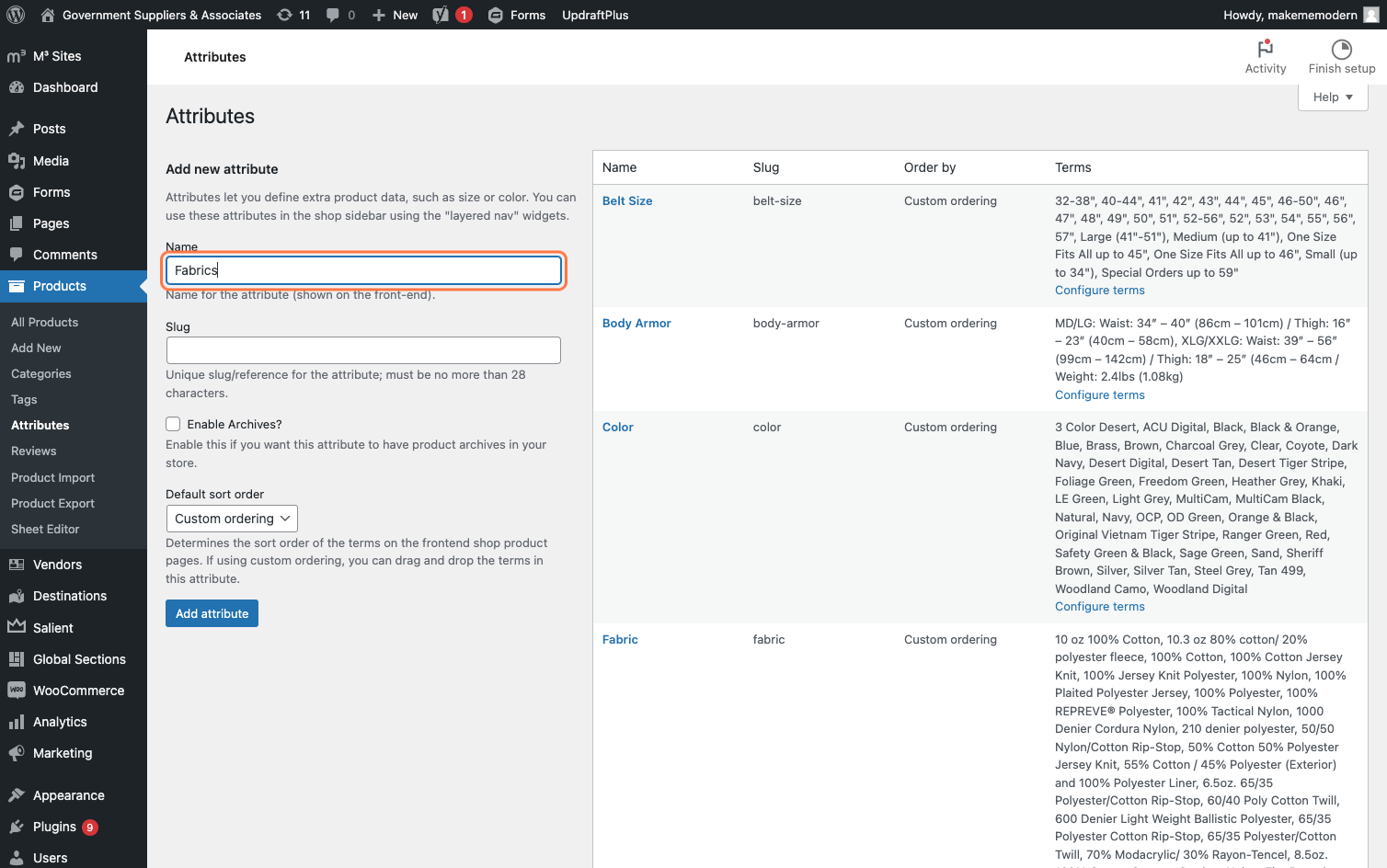Image resolution: width=1387 pixels, height=868 pixels.
Task: Click the user avatar next to Howdy
Action: tap(1371, 15)
